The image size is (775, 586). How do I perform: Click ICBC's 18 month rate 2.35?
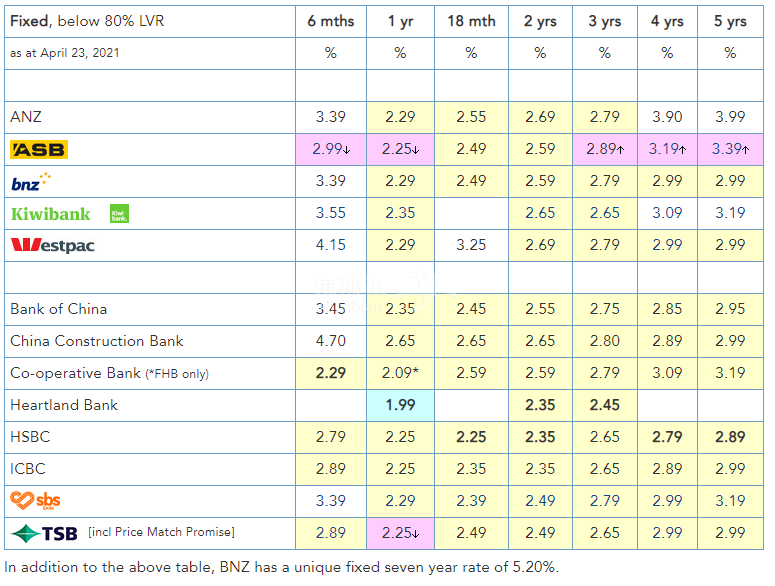click(x=471, y=469)
